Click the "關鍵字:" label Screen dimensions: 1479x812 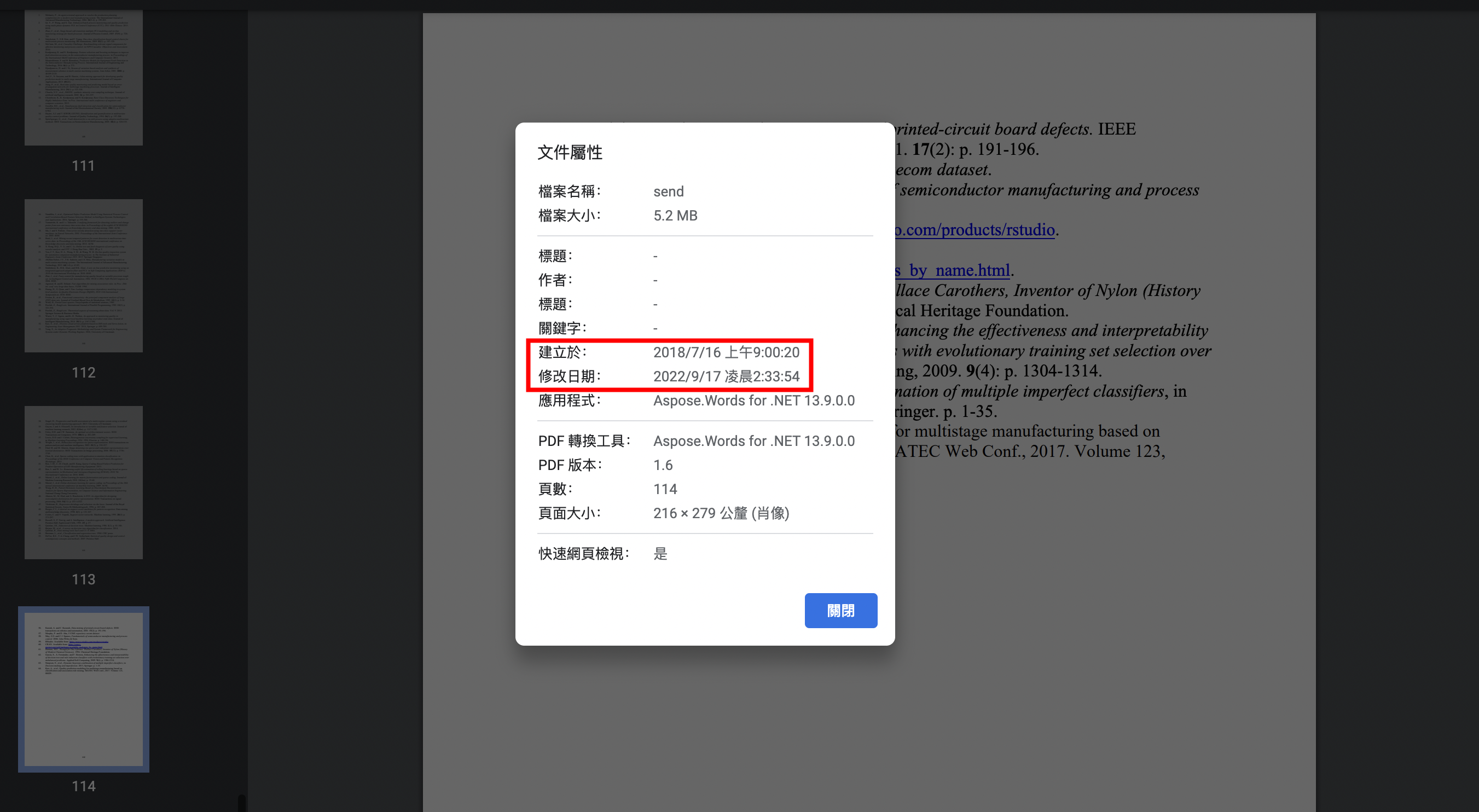(x=562, y=328)
